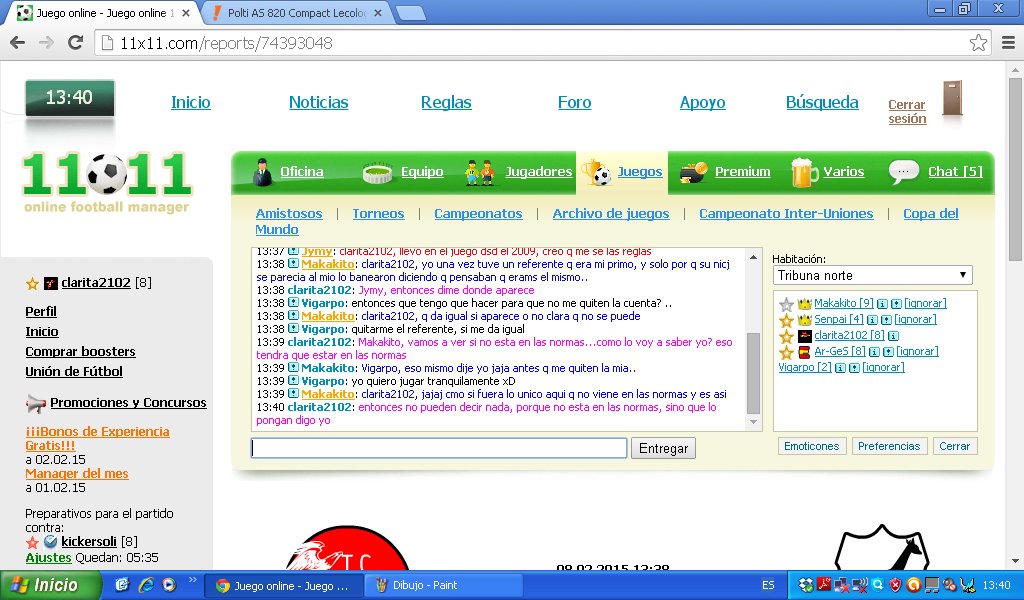Click the Equipo stadium icon
Image resolution: width=1024 pixels, height=600 pixels.
378,172
